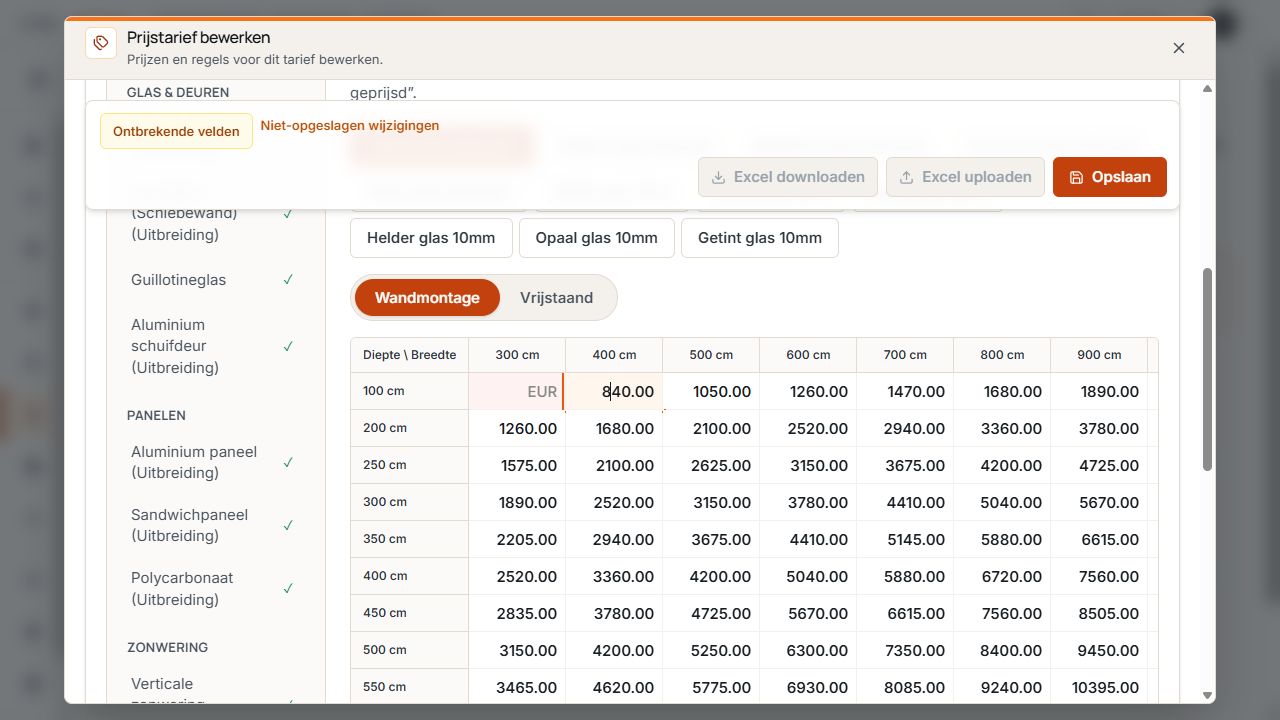Click the 840.00 price cell being edited
Image resolution: width=1280 pixels, height=720 pixels.
tap(614, 392)
